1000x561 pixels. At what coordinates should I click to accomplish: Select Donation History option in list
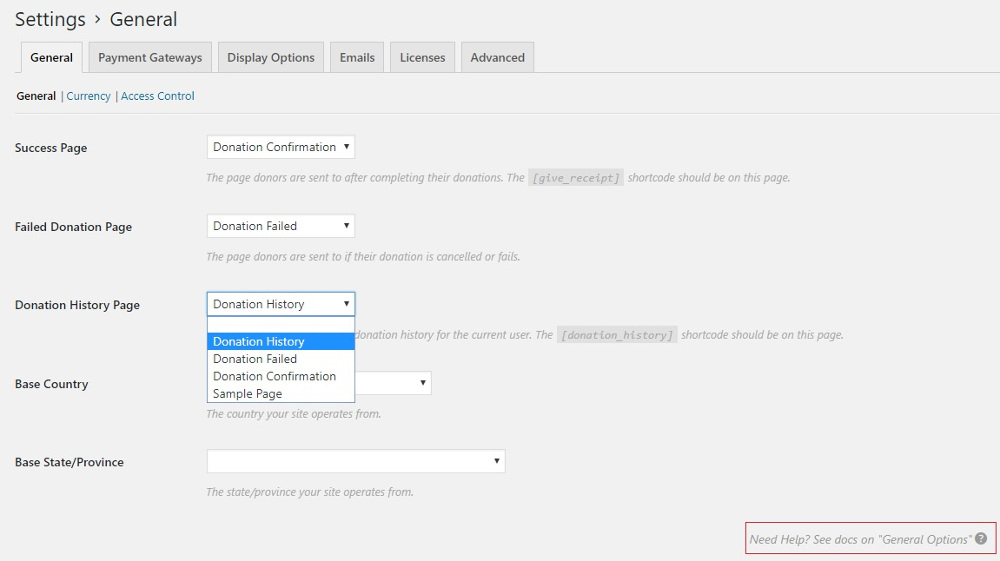pyautogui.click(x=280, y=342)
